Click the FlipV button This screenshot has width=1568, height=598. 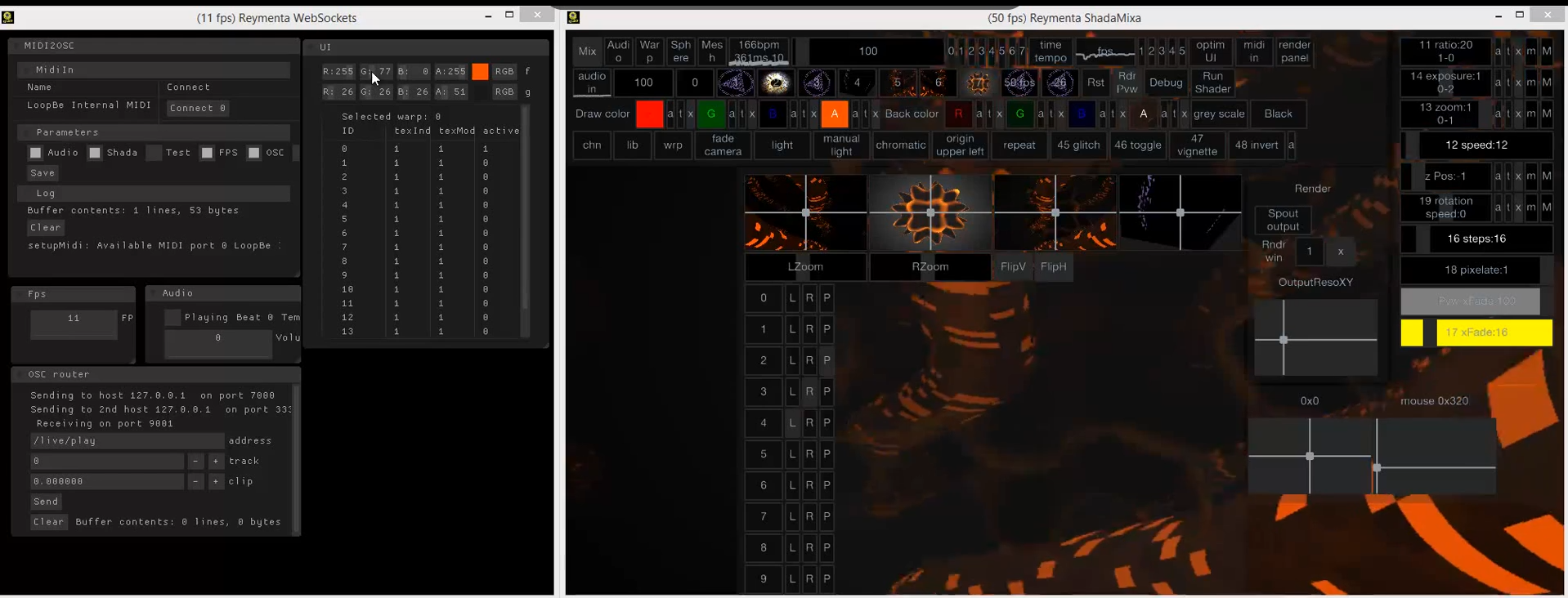point(1013,267)
